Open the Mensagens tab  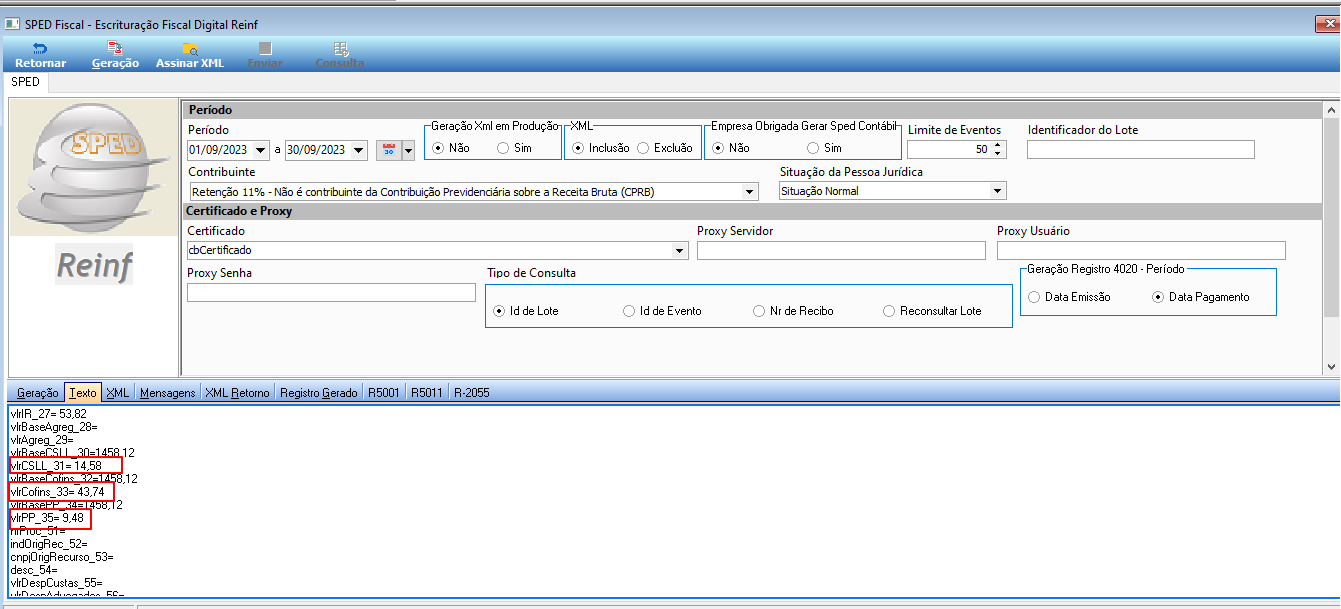click(x=167, y=393)
